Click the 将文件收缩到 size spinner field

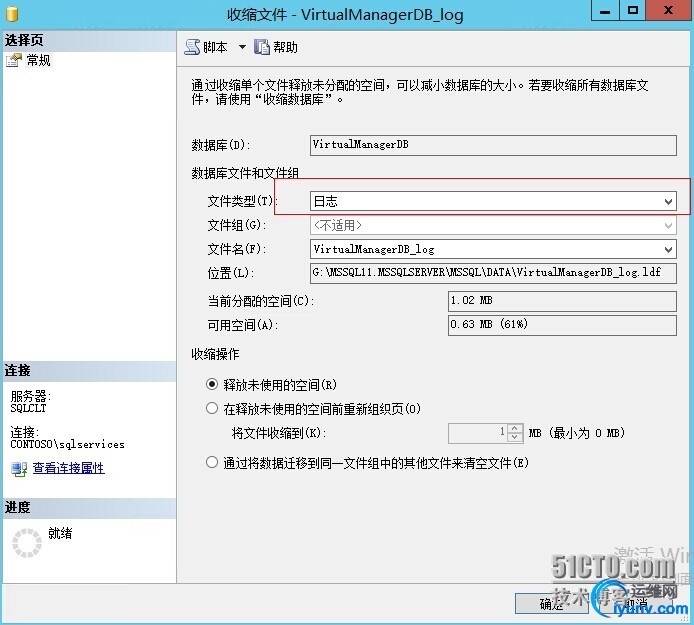point(486,433)
